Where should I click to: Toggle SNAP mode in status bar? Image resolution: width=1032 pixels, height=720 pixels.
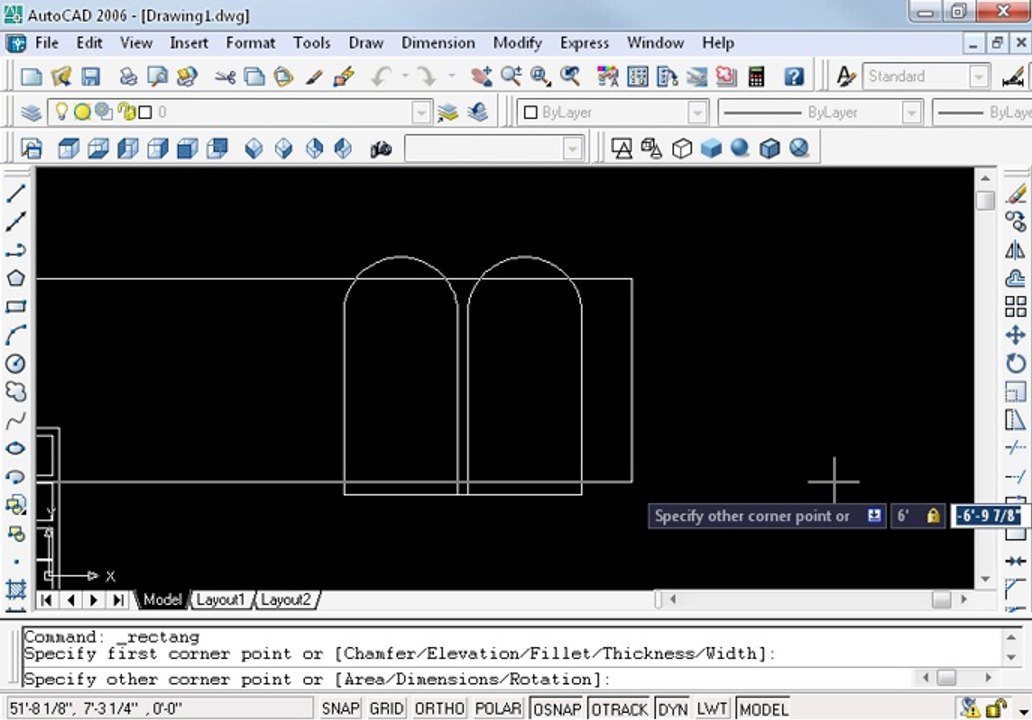[x=340, y=709]
